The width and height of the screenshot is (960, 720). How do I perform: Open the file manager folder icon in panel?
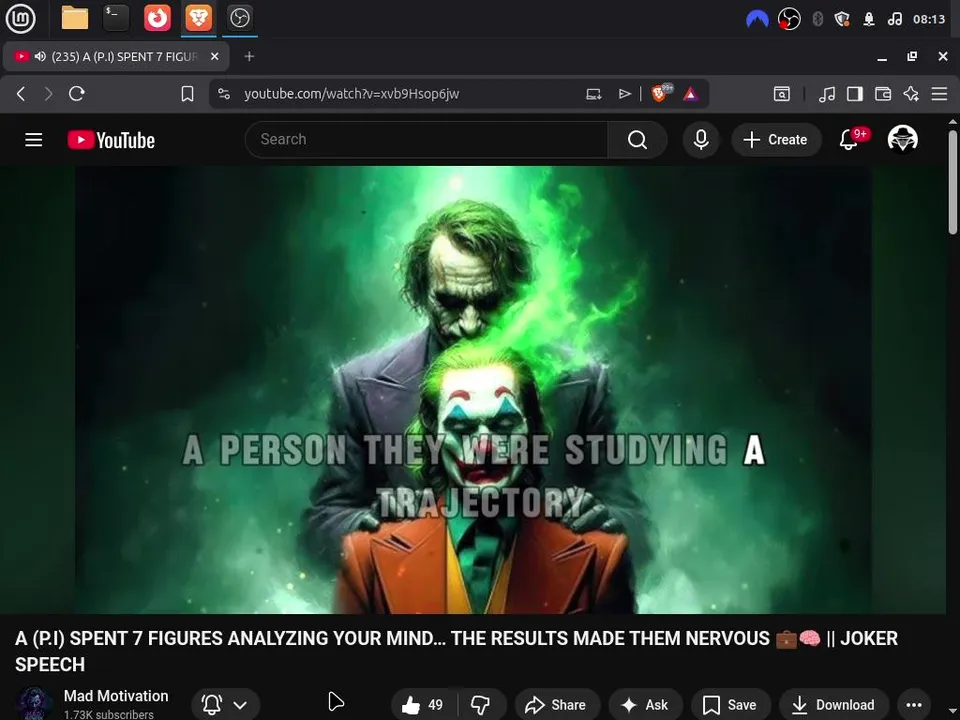point(75,18)
